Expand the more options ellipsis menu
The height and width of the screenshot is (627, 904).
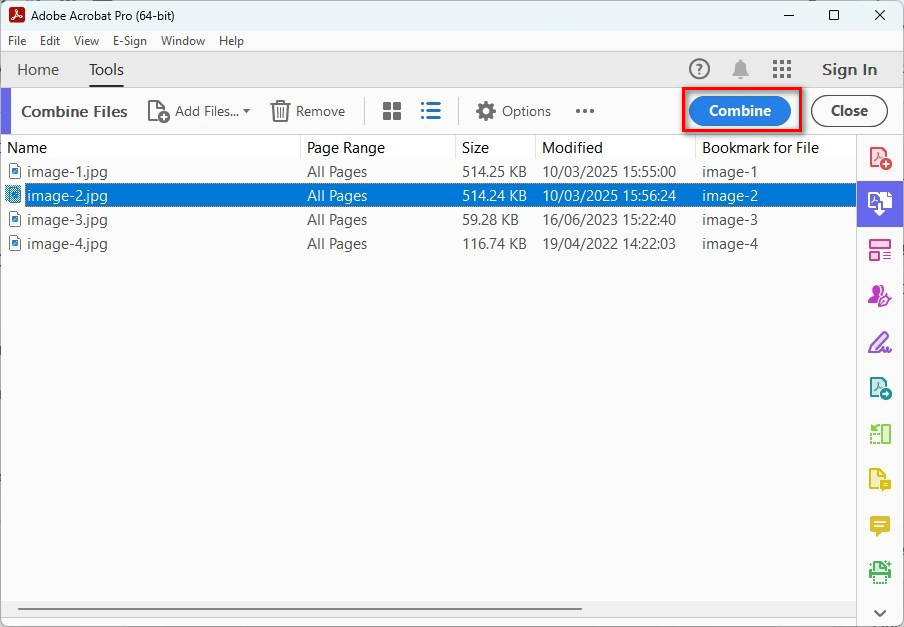pyautogui.click(x=585, y=111)
